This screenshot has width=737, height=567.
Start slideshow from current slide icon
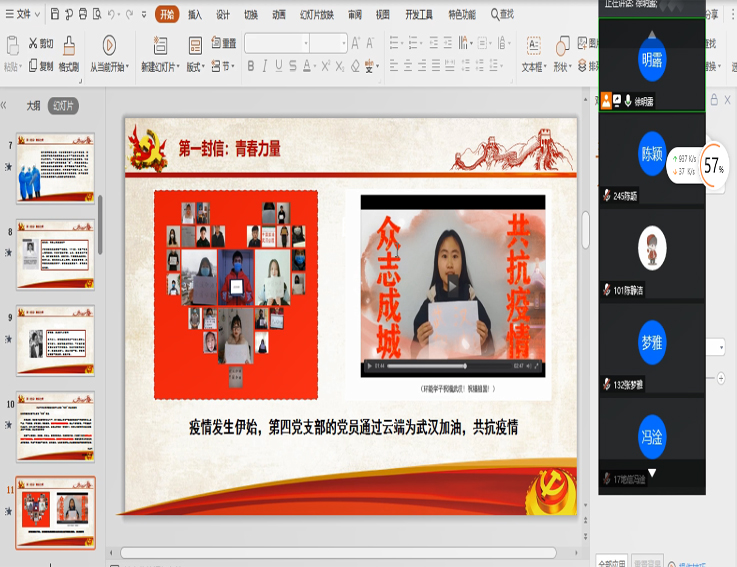point(109,45)
